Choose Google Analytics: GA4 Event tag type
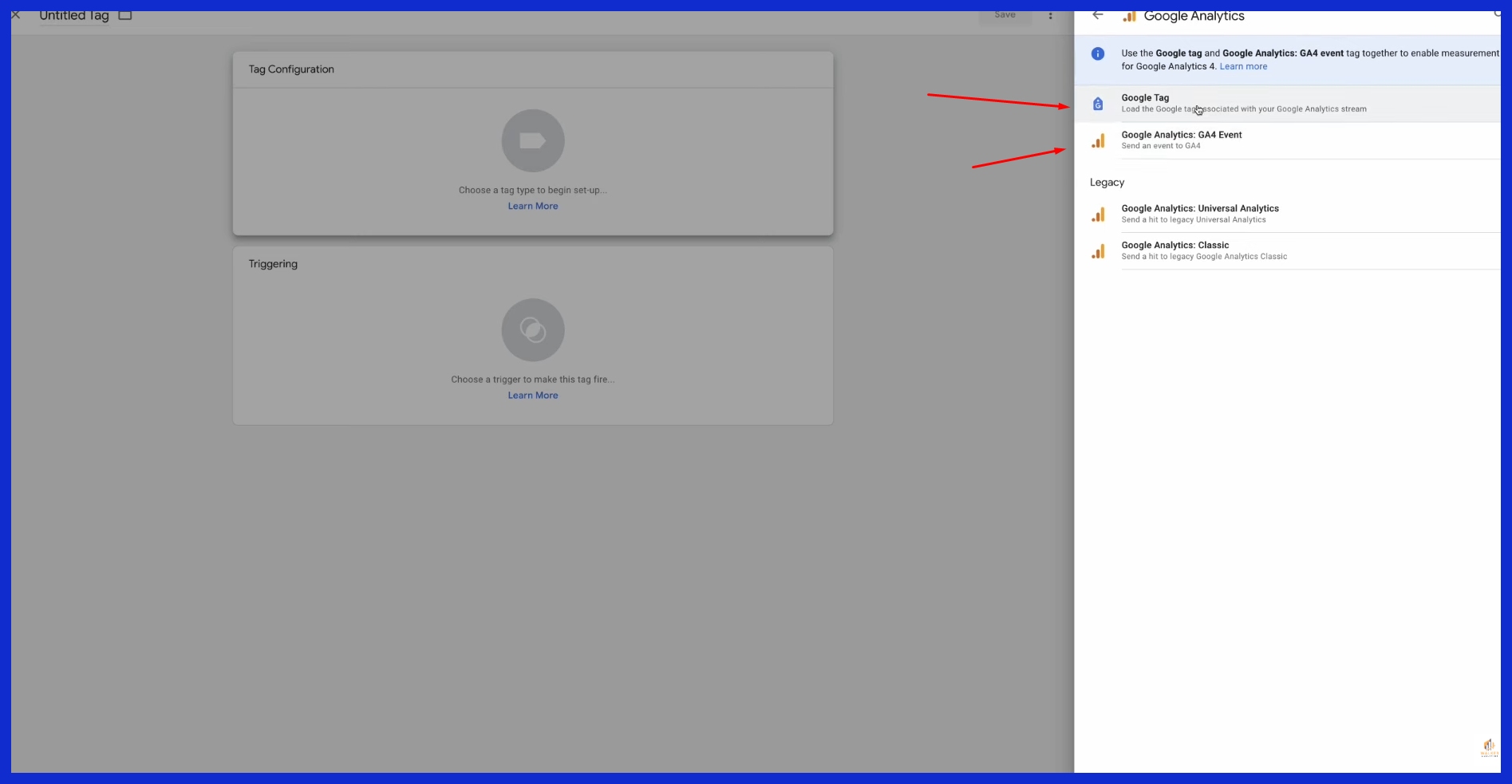Viewport: 1512px width, 784px height. tap(1287, 140)
